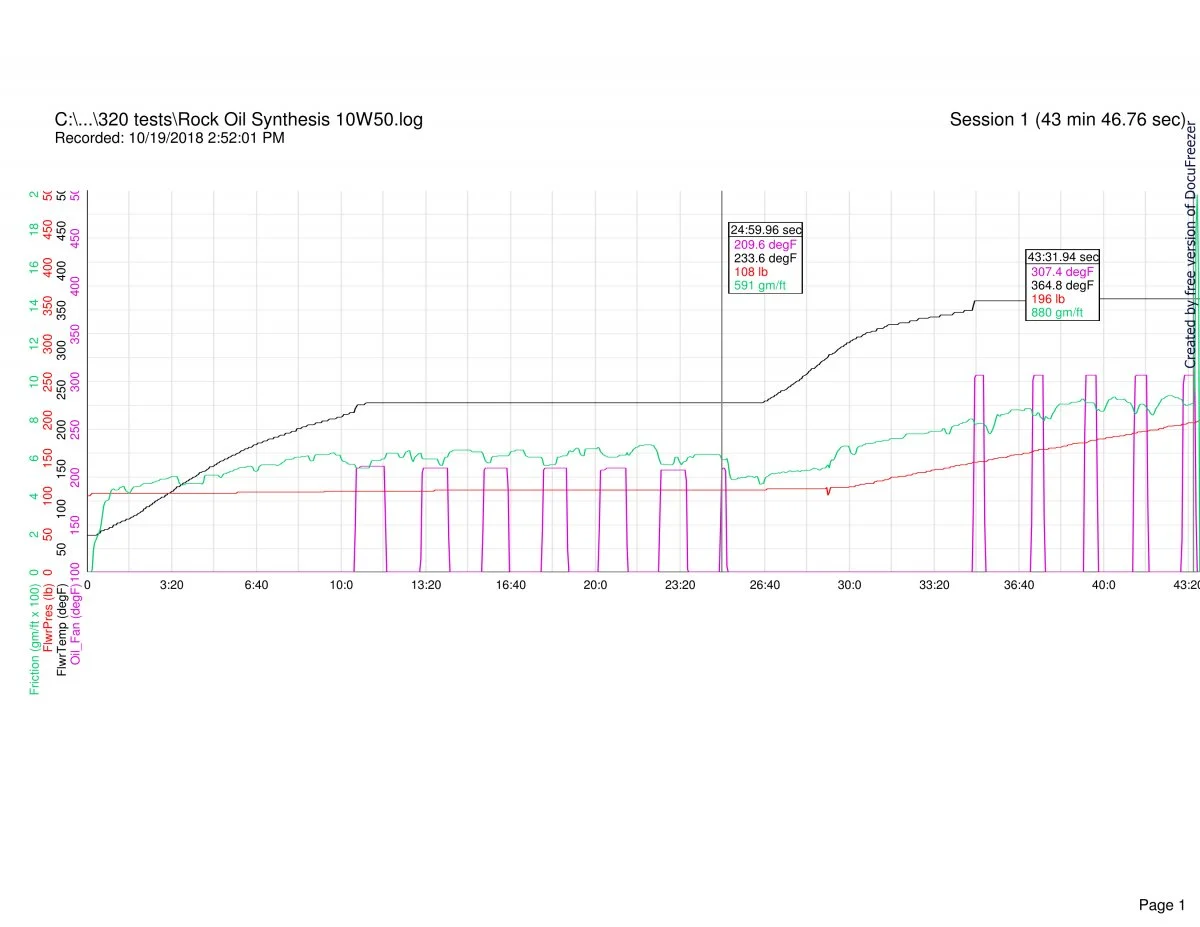This screenshot has height=927, width=1200.
Task: Click the Rock Oil Synthesis 10W50.log title
Action: pos(238,120)
